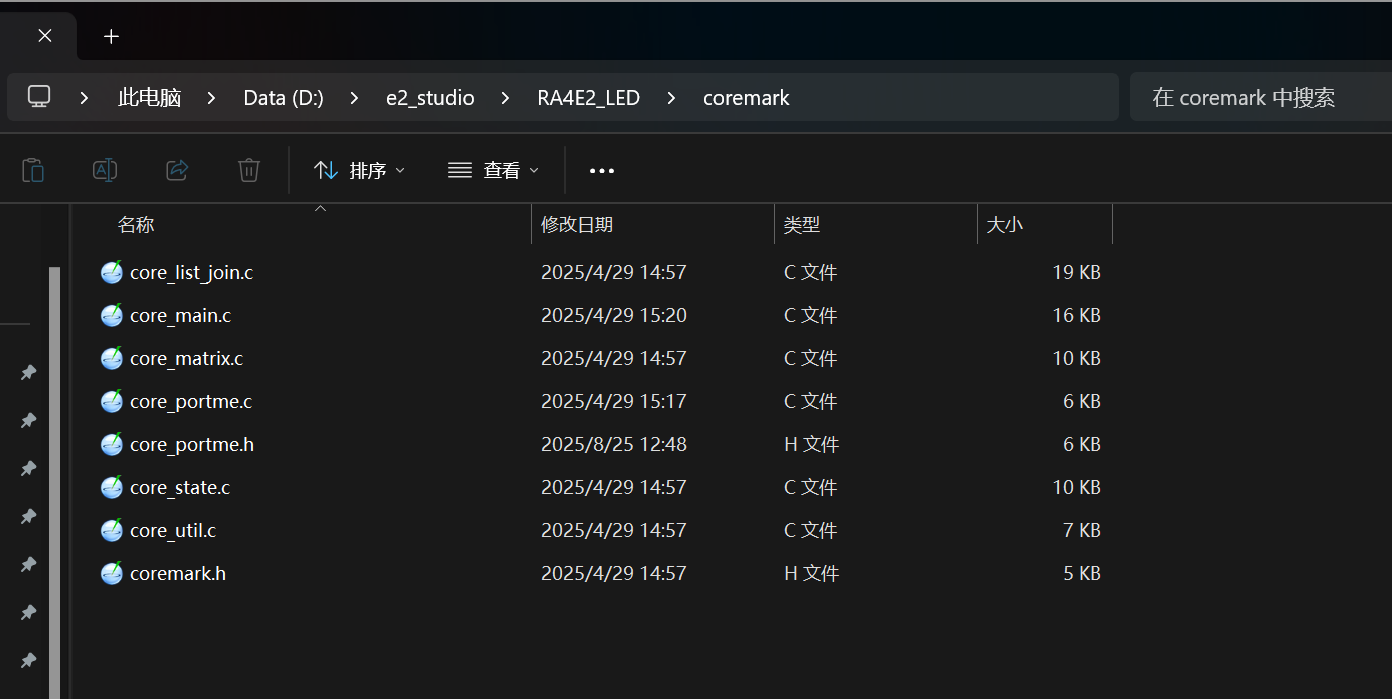Viewport: 1392px width, 699px height.
Task: Click the coremark.h file icon
Action: pyautogui.click(x=112, y=573)
